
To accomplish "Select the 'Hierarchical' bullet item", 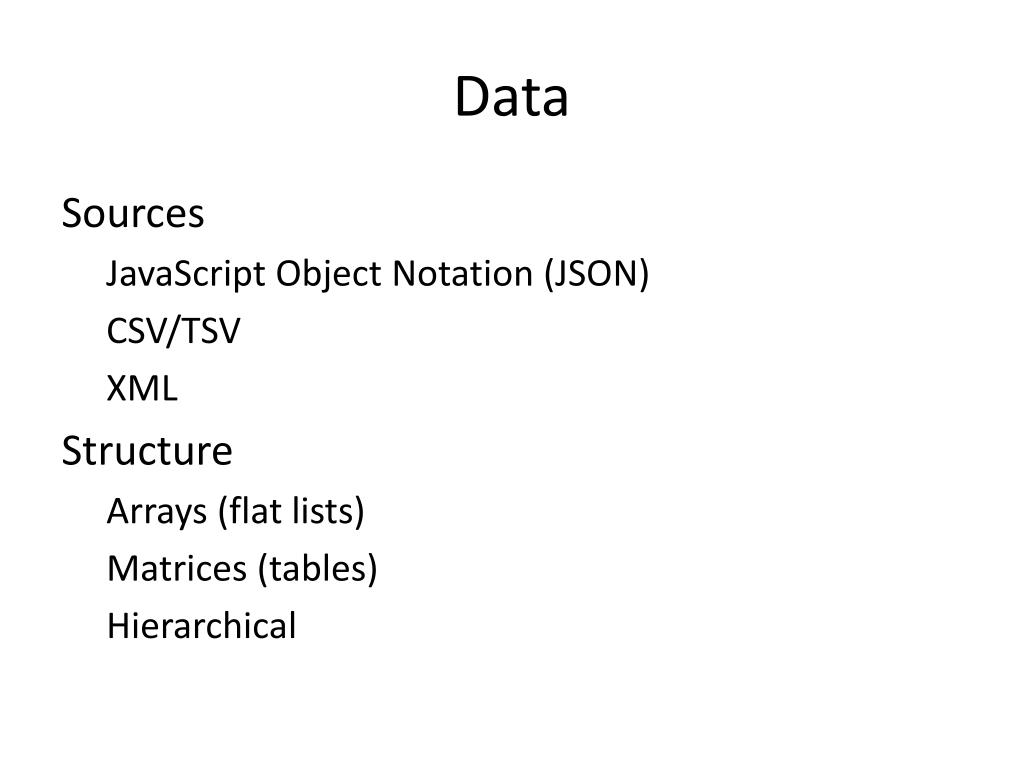I will (201, 626).
